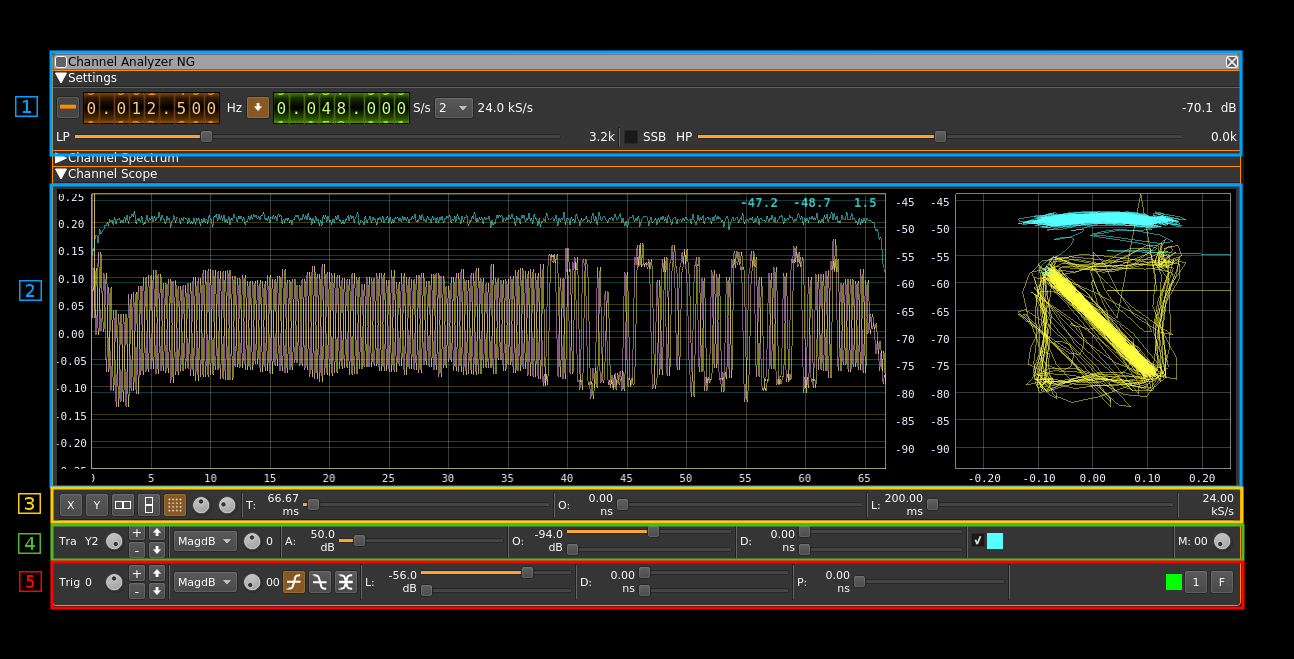The image size is (1294, 659).
Task: Toggle the SSB checkbox
Action: (x=631, y=137)
